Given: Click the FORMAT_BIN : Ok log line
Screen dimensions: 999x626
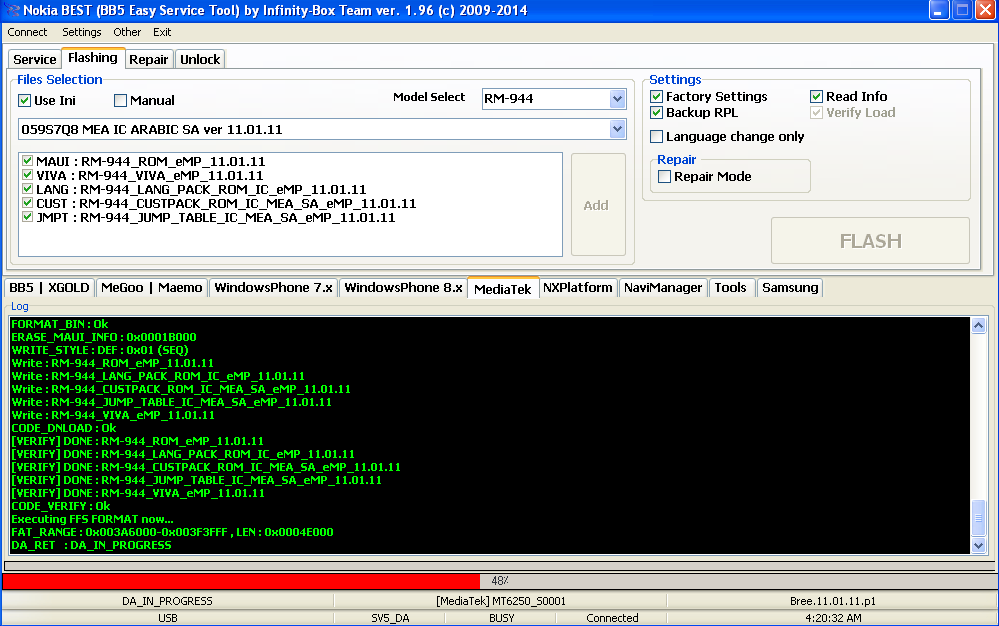Looking at the screenshot, I should pos(59,324).
